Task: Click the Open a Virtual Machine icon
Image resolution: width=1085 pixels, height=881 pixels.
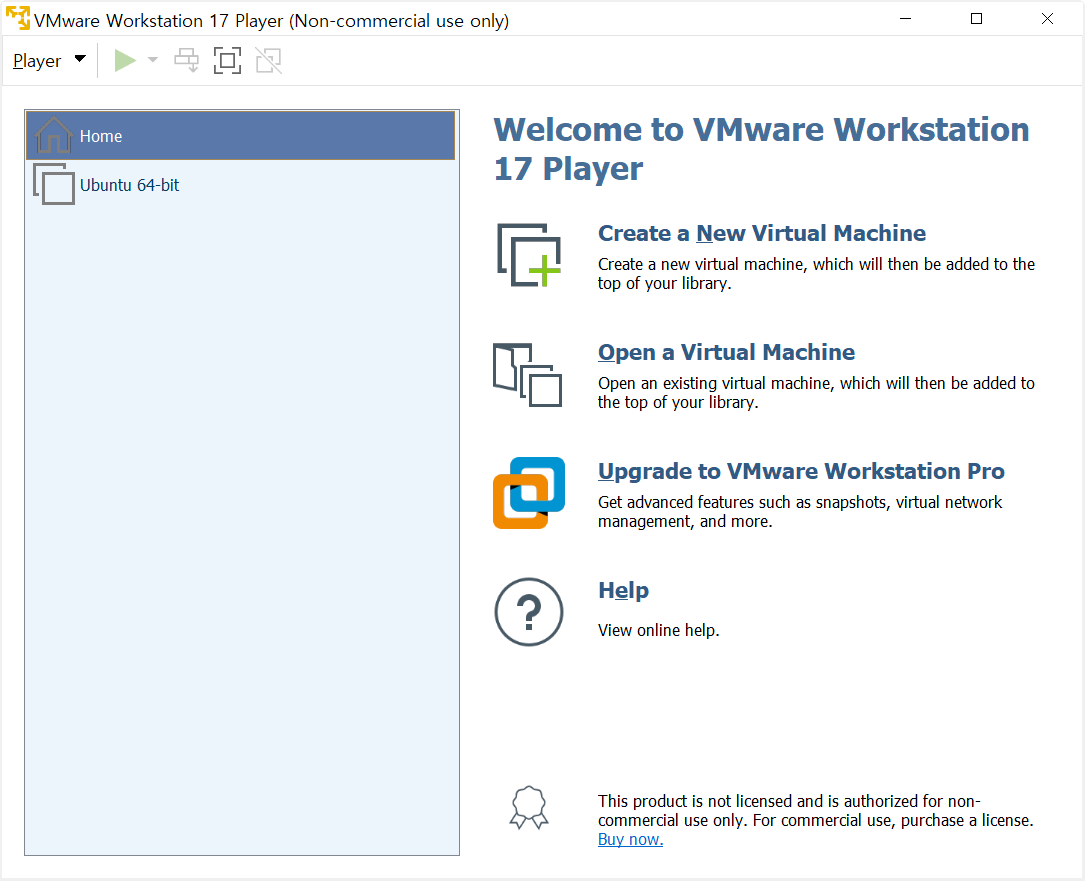Action: coord(527,374)
